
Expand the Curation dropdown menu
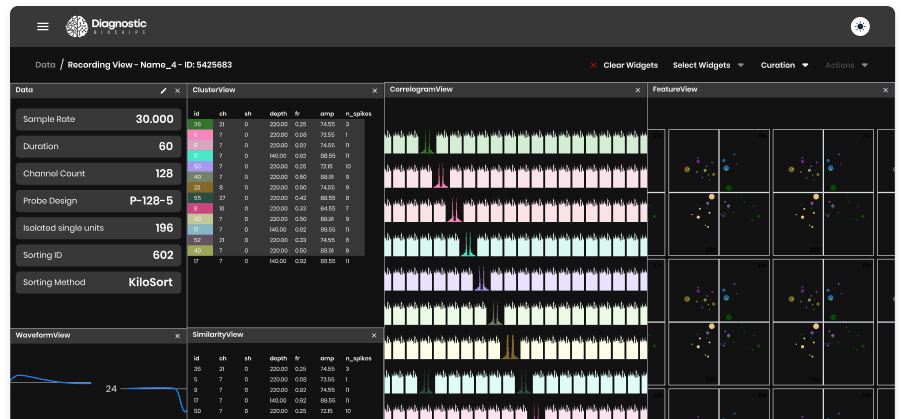784,65
